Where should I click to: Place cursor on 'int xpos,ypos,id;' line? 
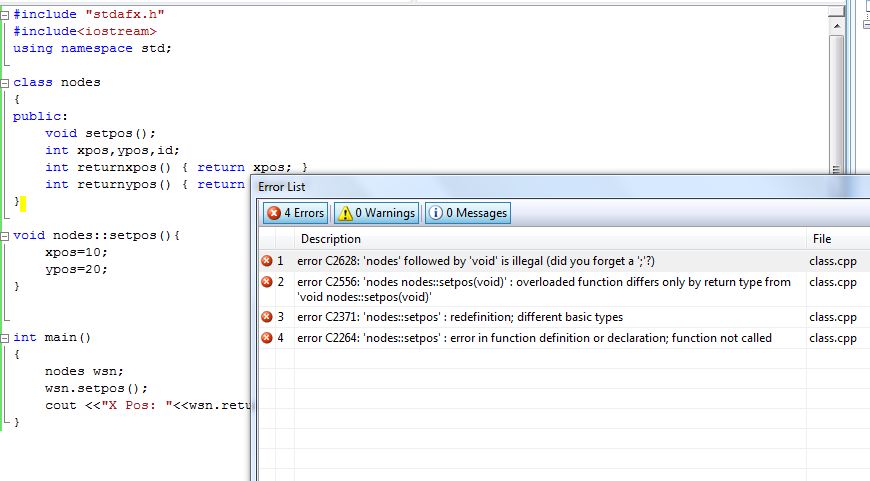point(113,150)
